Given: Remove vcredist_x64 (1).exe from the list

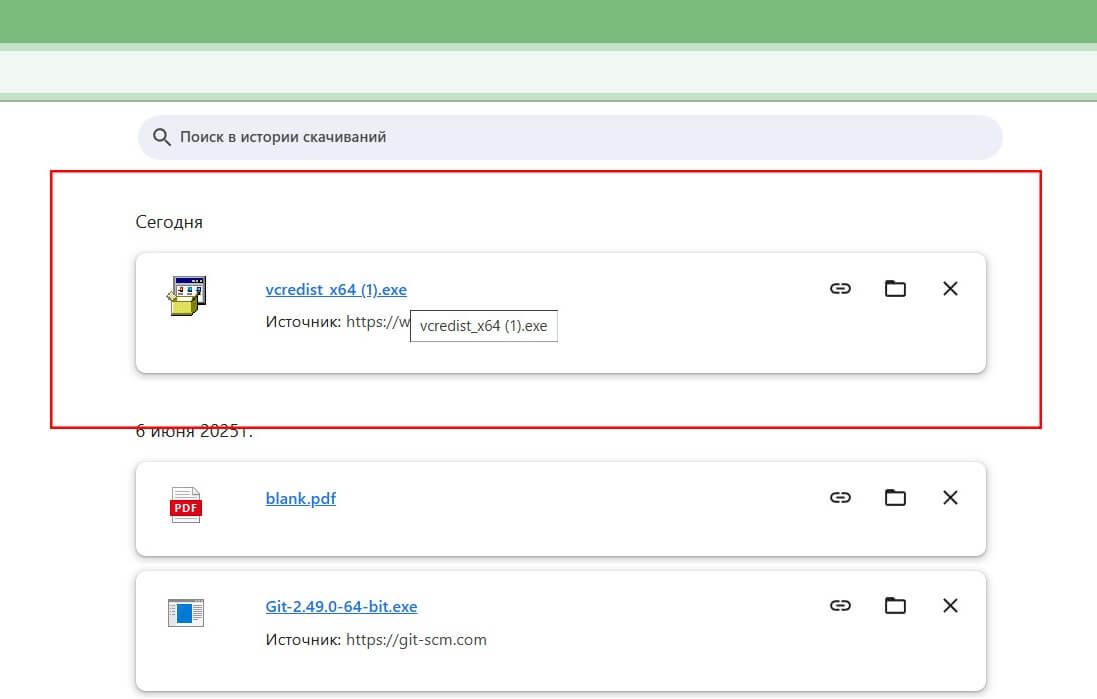Looking at the screenshot, I should coord(950,289).
